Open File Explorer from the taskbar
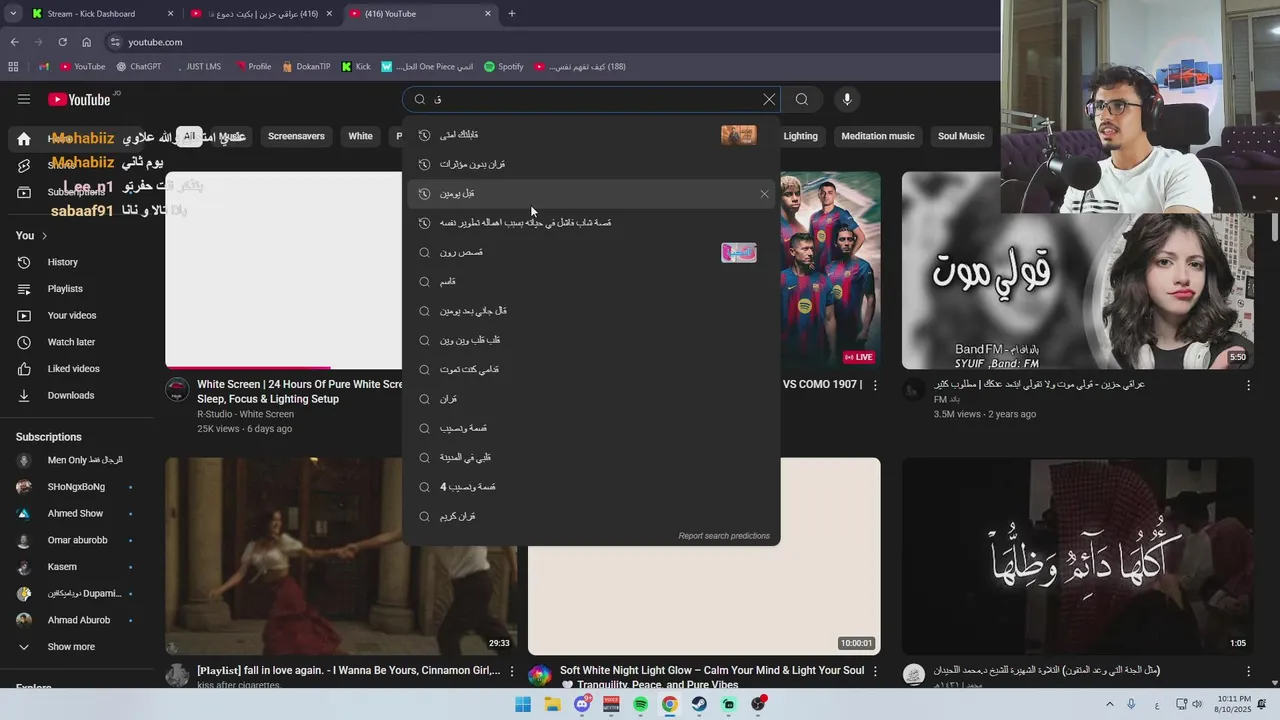 point(552,704)
